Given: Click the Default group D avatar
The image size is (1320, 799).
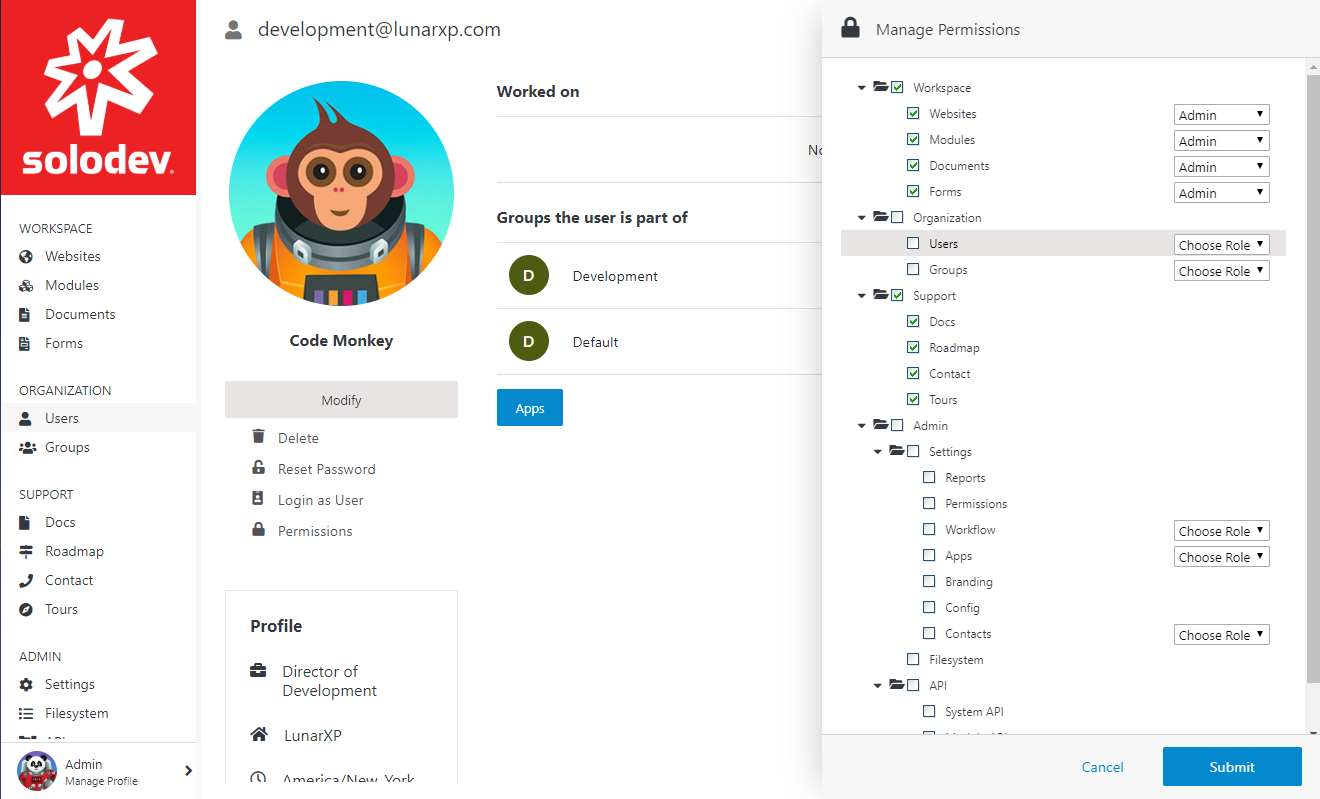Looking at the screenshot, I should [x=529, y=342].
